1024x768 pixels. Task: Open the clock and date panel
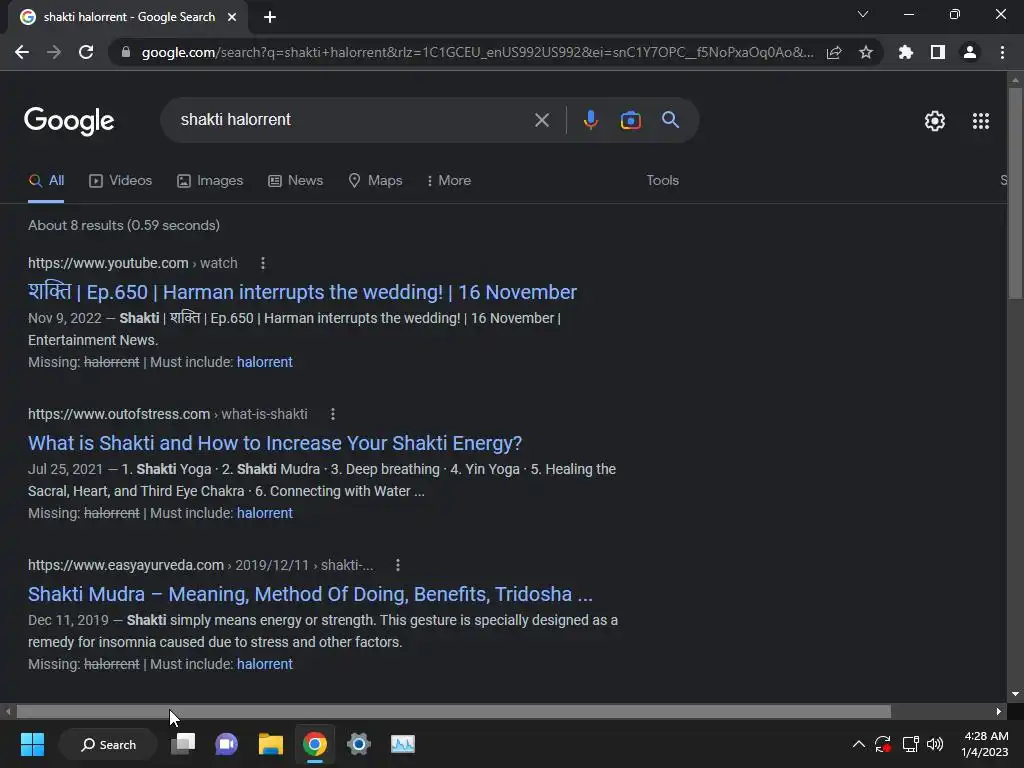pyautogui.click(x=985, y=744)
